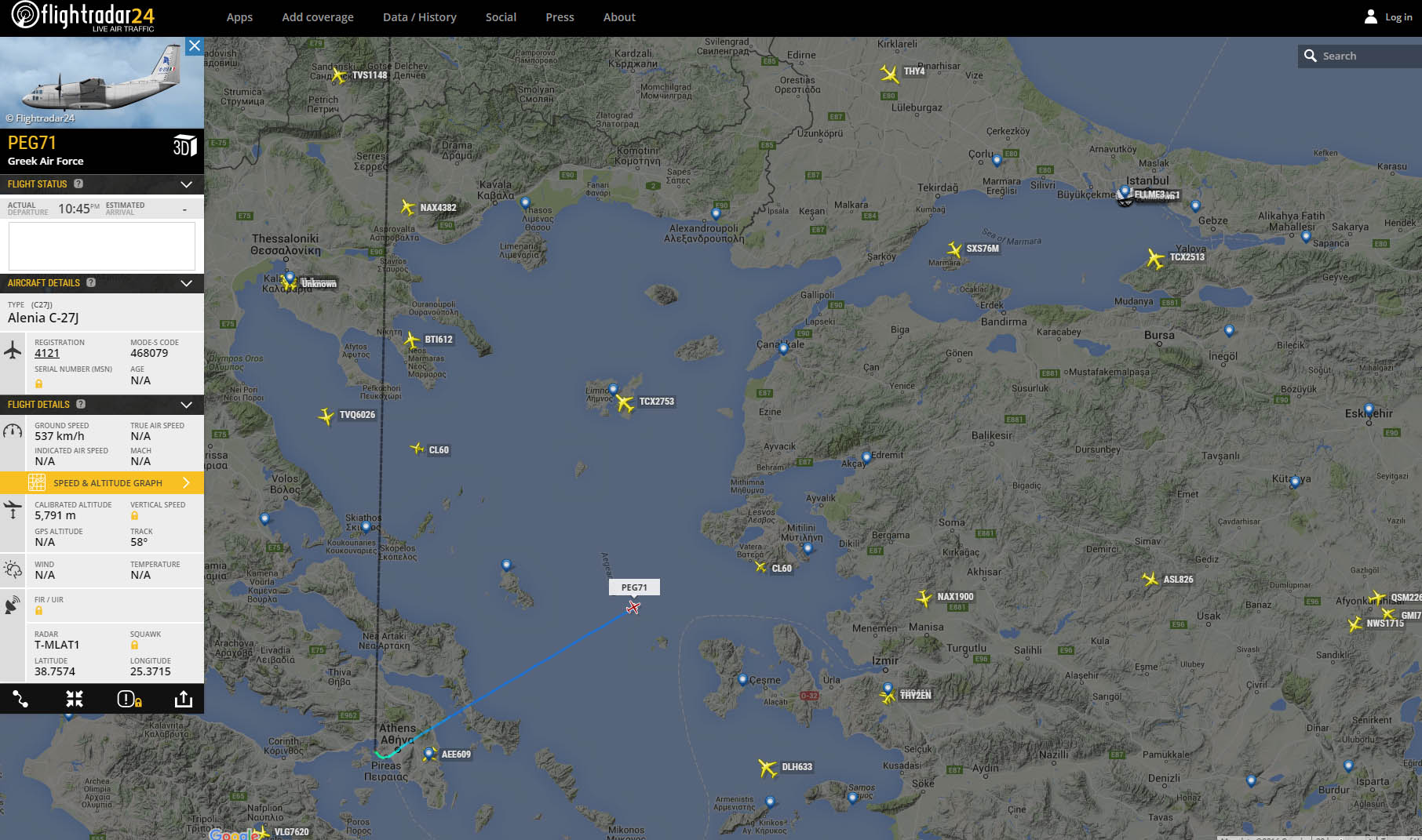Click the 537 km/h ground speed value
Screen dimensions: 1422x840
60,436
